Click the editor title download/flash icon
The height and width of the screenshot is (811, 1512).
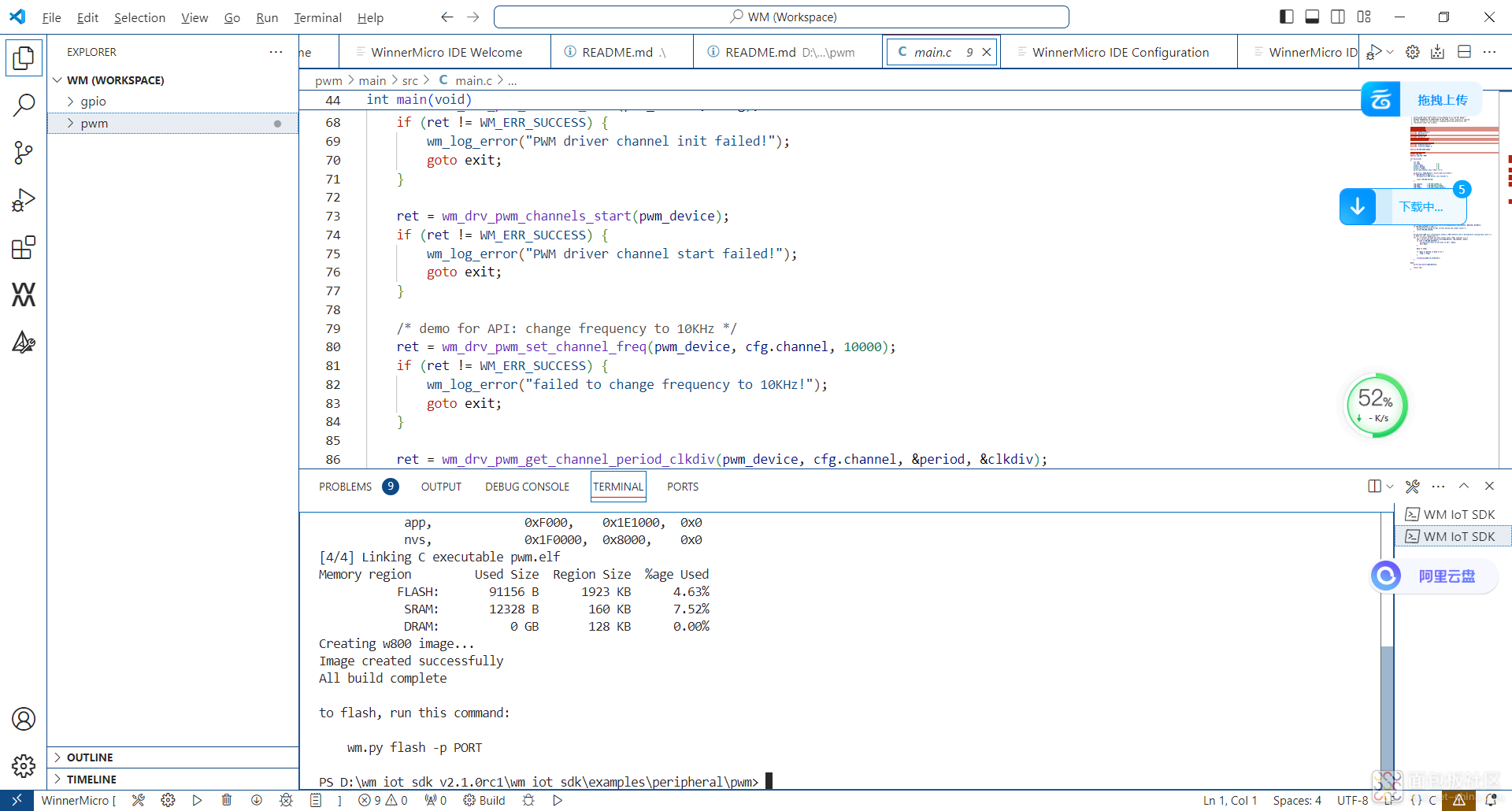(x=1438, y=52)
